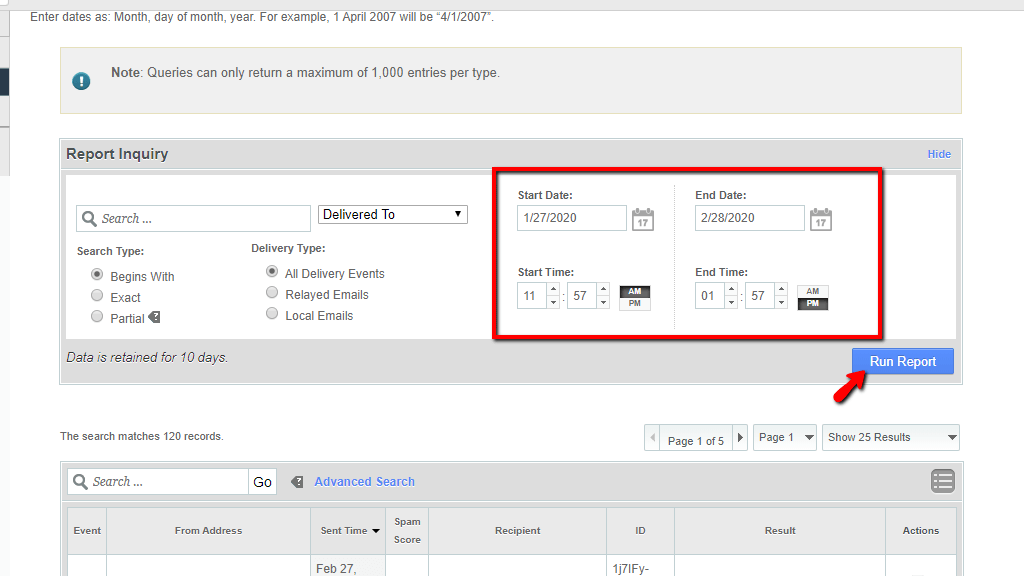
Task: Click the Event column header
Action: click(87, 531)
